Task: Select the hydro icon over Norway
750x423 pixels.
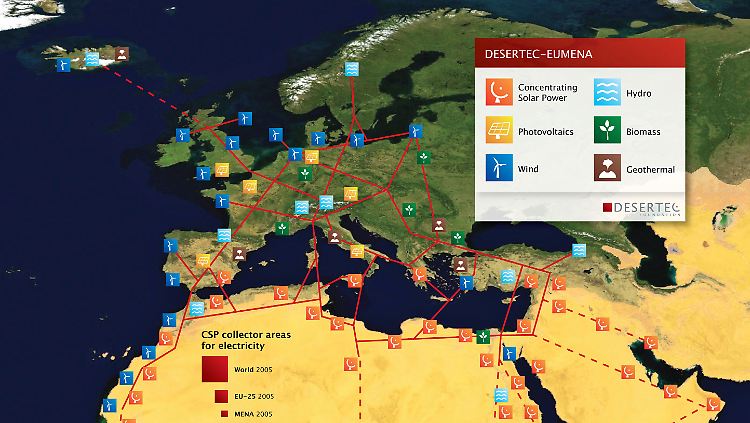Action: tap(351, 69)
